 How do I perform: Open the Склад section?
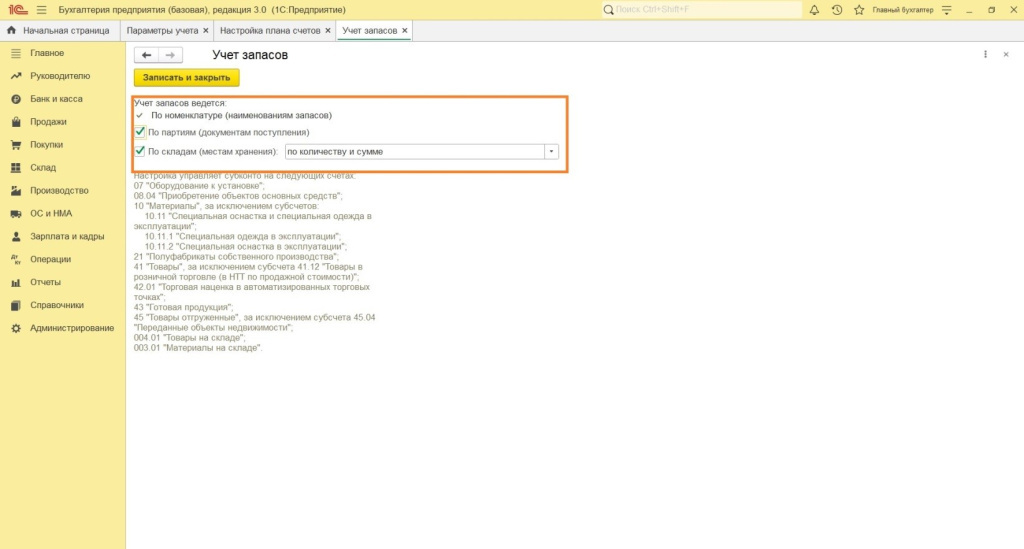(43, 168)
